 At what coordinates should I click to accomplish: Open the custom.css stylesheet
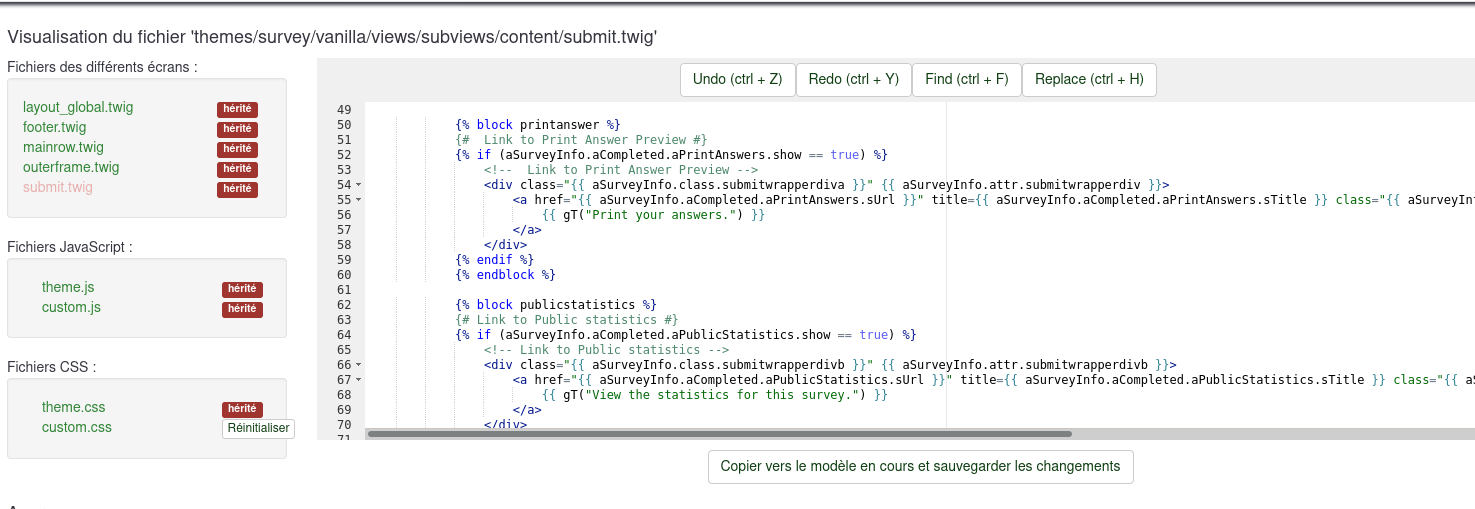coord(77,427)
